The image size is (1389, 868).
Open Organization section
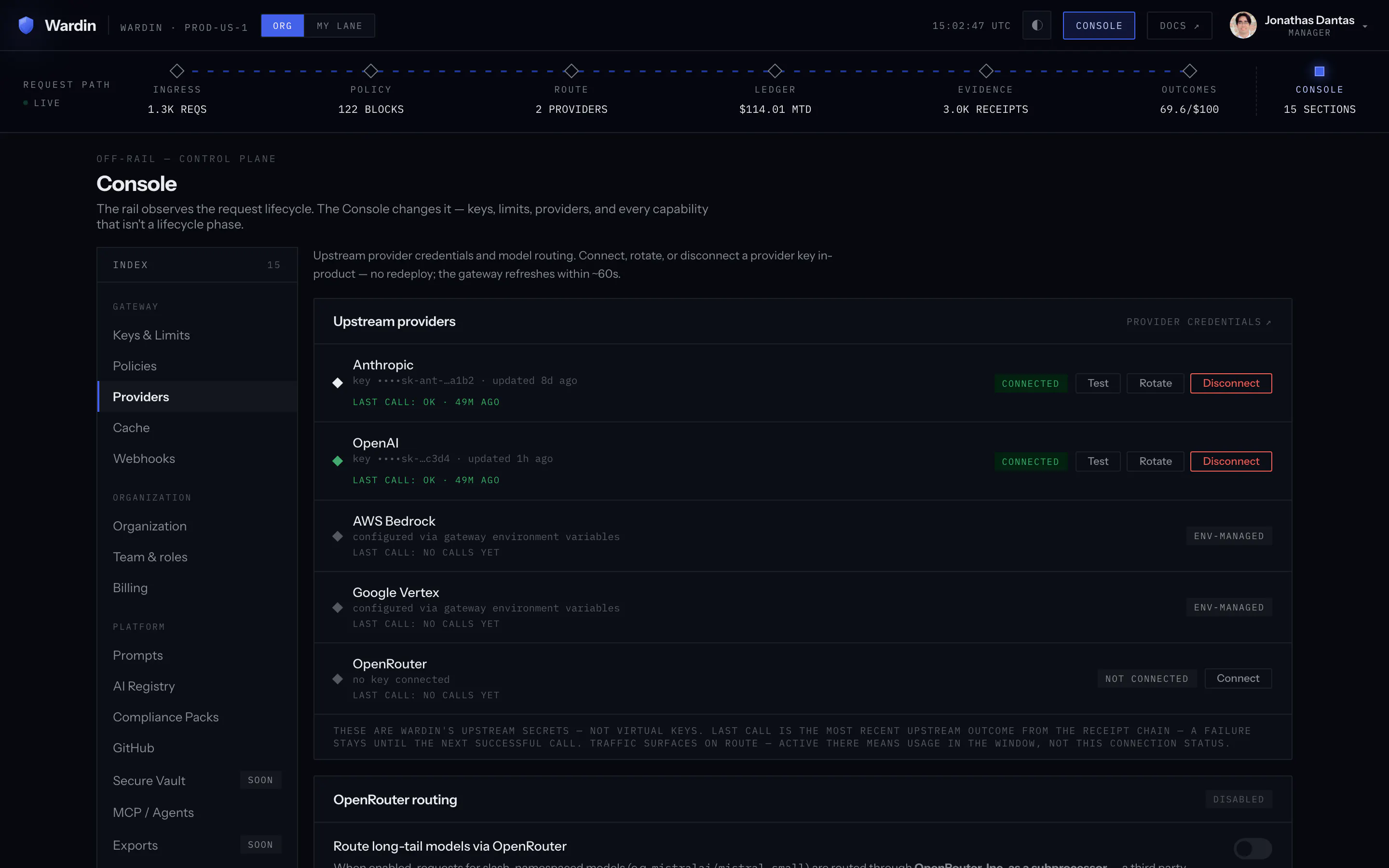click(197, 527)
